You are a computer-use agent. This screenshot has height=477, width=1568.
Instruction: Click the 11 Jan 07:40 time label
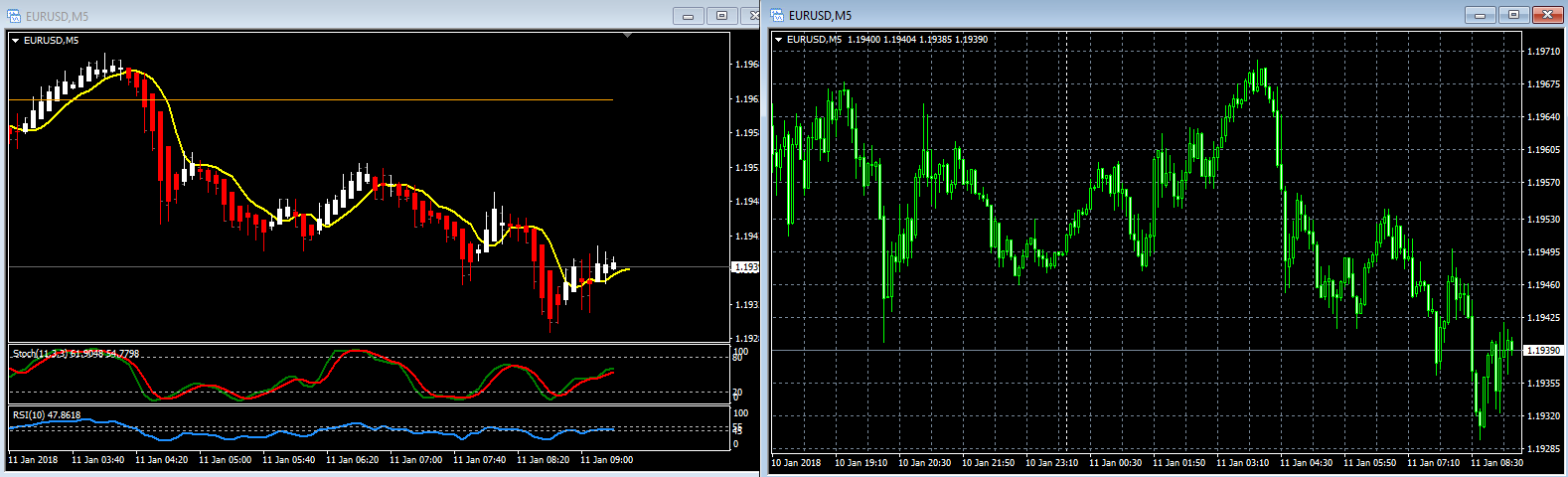coord(479,460)
